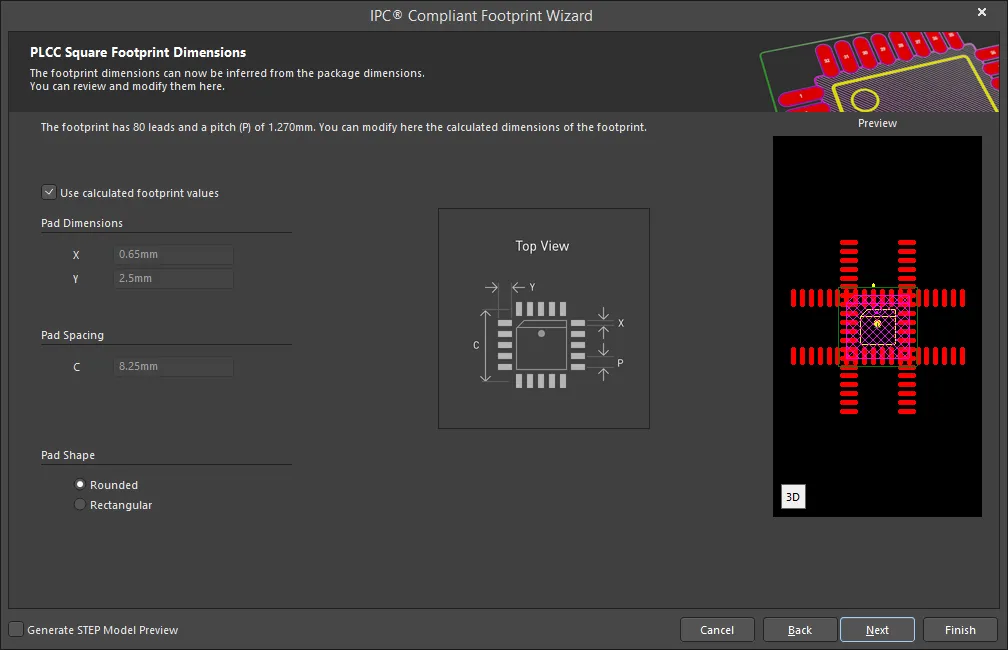1008x650 pixels.
Task: Click the Pad Dimensions Y field
Action: [x=174, y=278]
